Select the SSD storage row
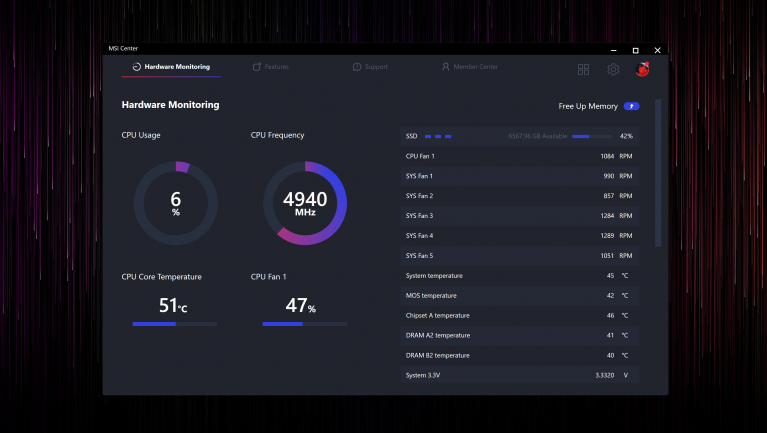The image size is (767, 433). [519, 136]
